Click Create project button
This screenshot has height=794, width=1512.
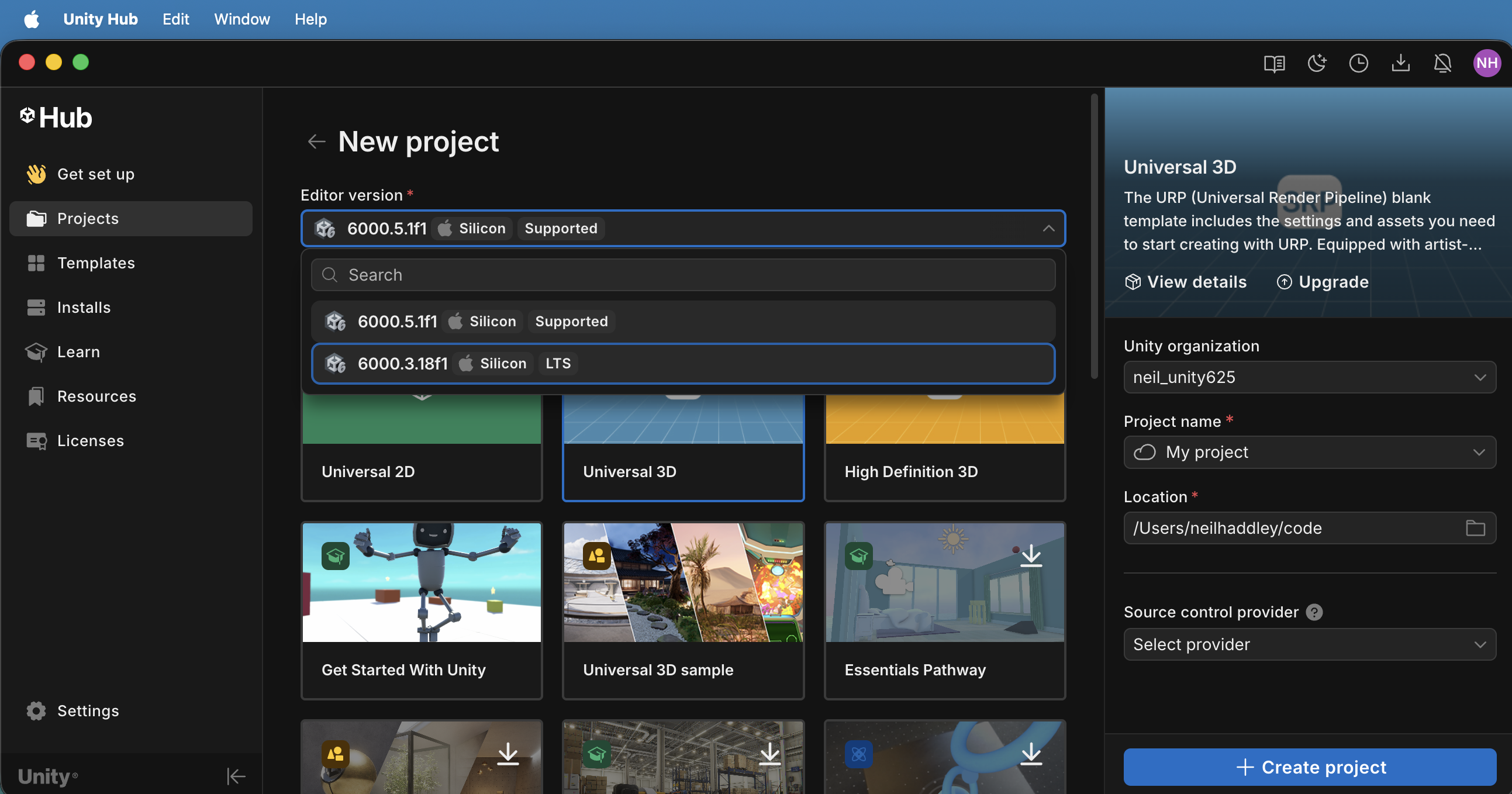coord(1309,767)
